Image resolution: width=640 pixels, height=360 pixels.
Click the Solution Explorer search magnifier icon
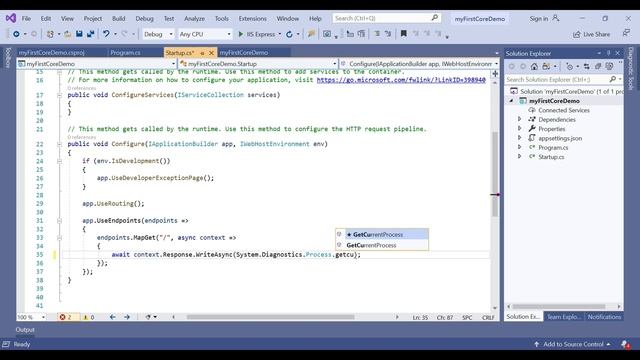(613, 79)
